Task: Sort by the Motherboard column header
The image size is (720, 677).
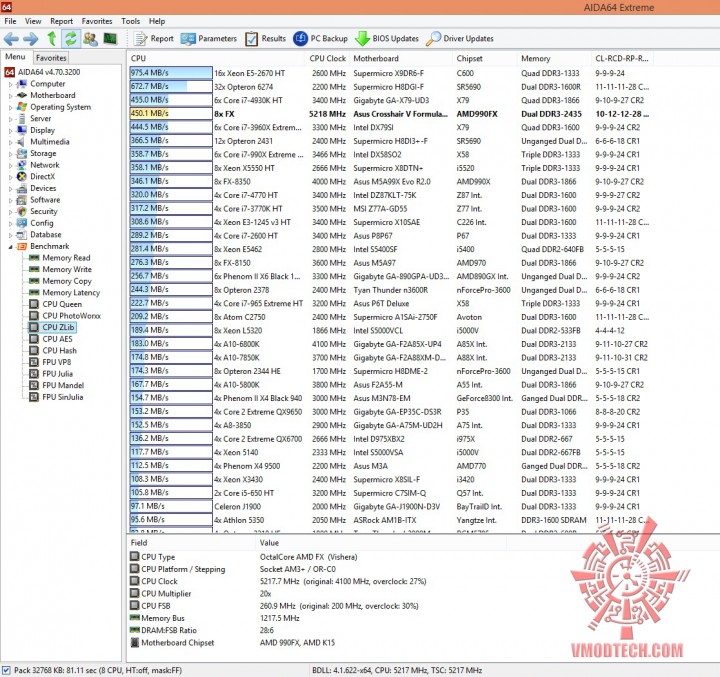Action: point(401,58)
